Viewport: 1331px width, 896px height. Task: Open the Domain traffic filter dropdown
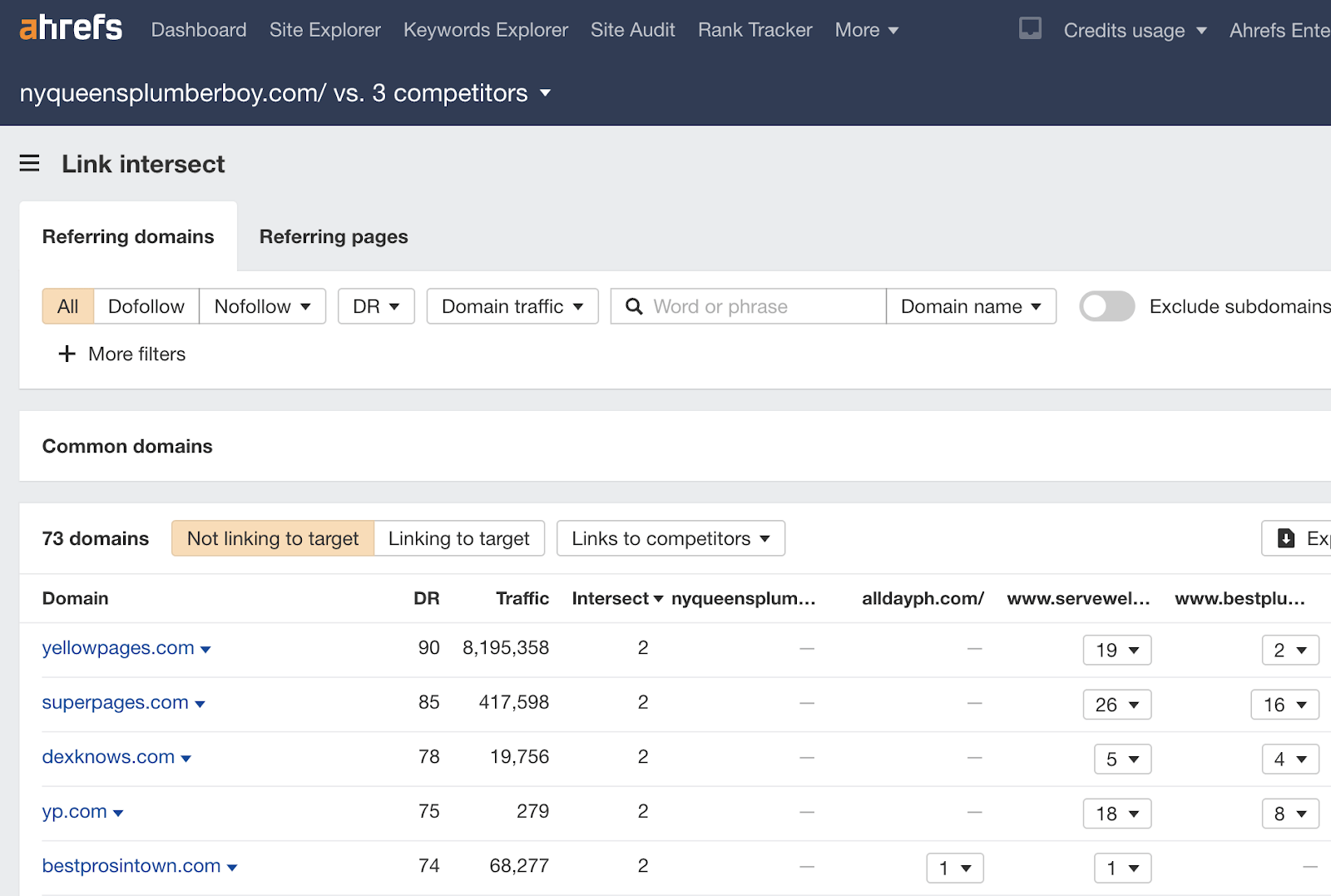[x=512, y=306]
